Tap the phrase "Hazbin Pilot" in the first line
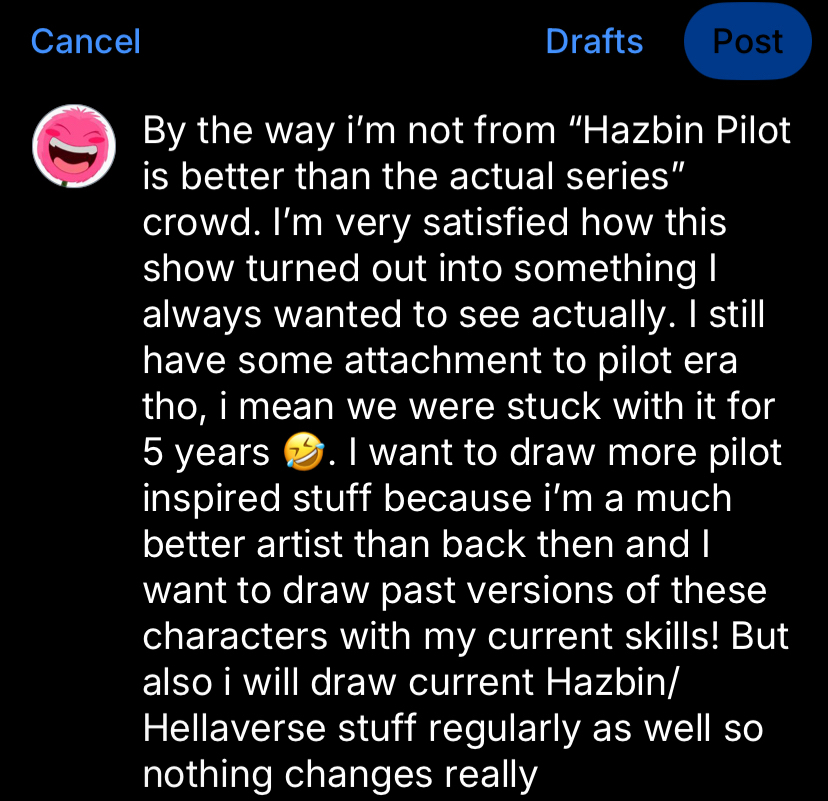The image size is (828, 801). (685, 130)
